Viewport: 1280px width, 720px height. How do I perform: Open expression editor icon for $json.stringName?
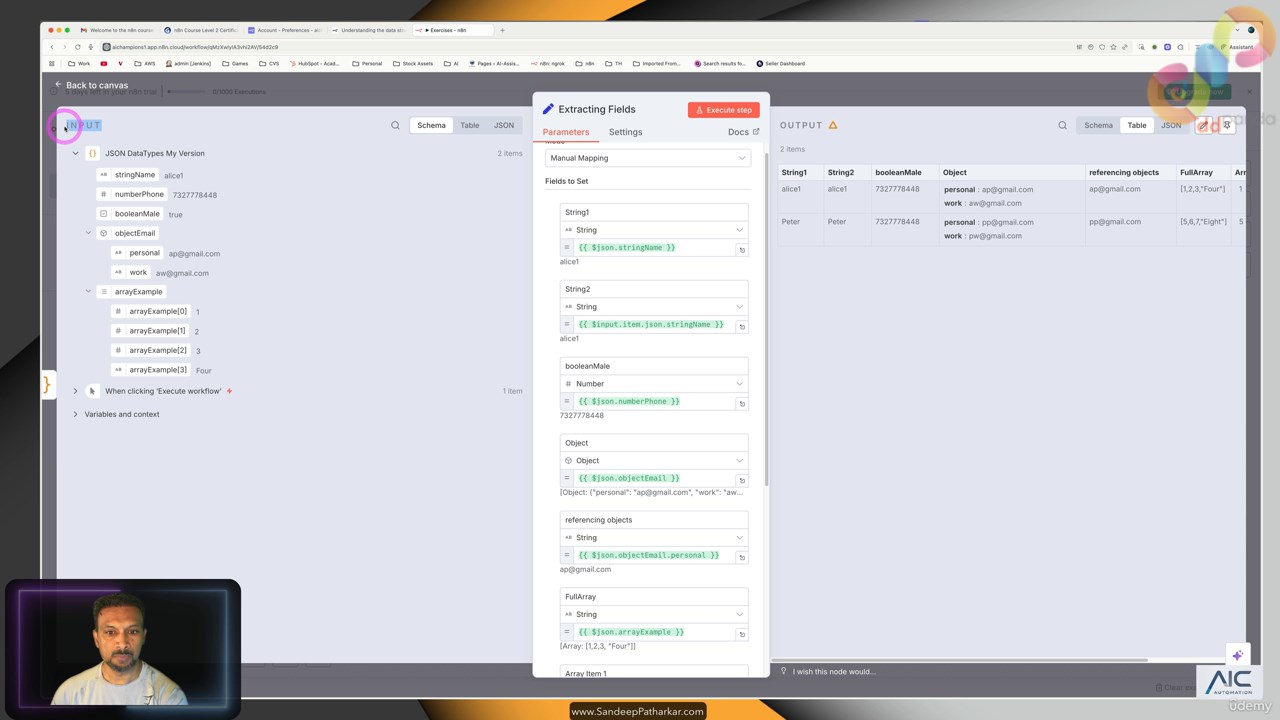742,249
